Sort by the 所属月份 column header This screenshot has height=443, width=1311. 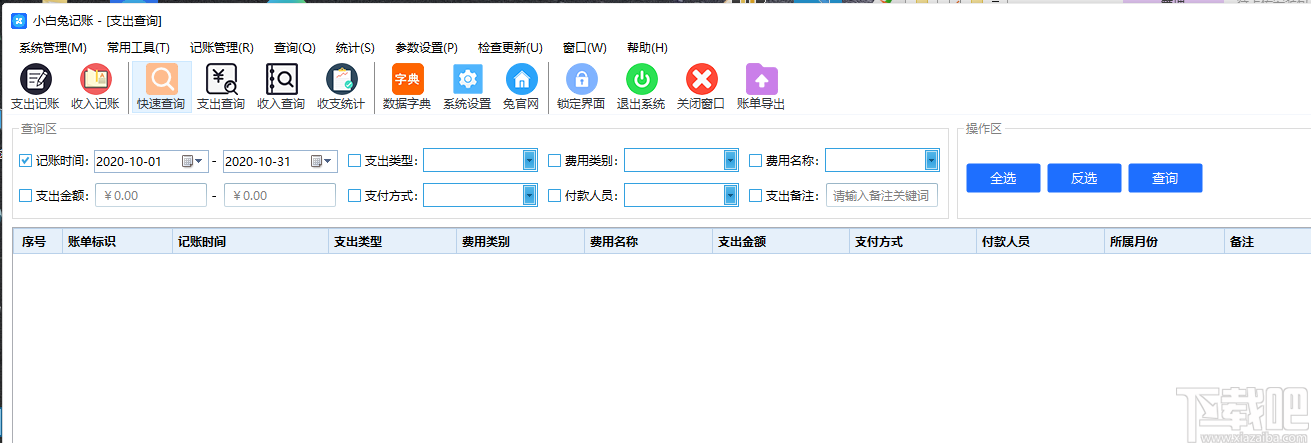pyautogui.click(x=1164, y=241)
